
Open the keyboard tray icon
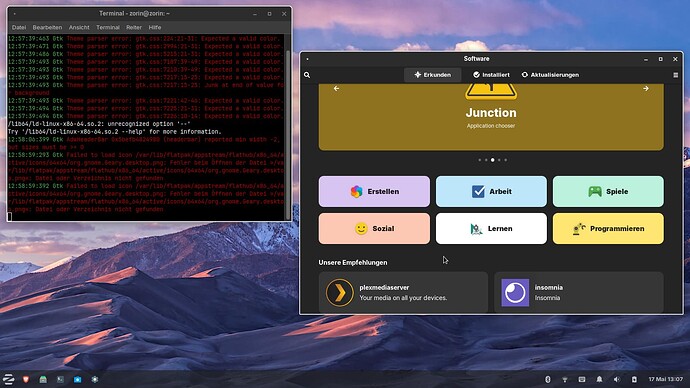tap(582, 379)
